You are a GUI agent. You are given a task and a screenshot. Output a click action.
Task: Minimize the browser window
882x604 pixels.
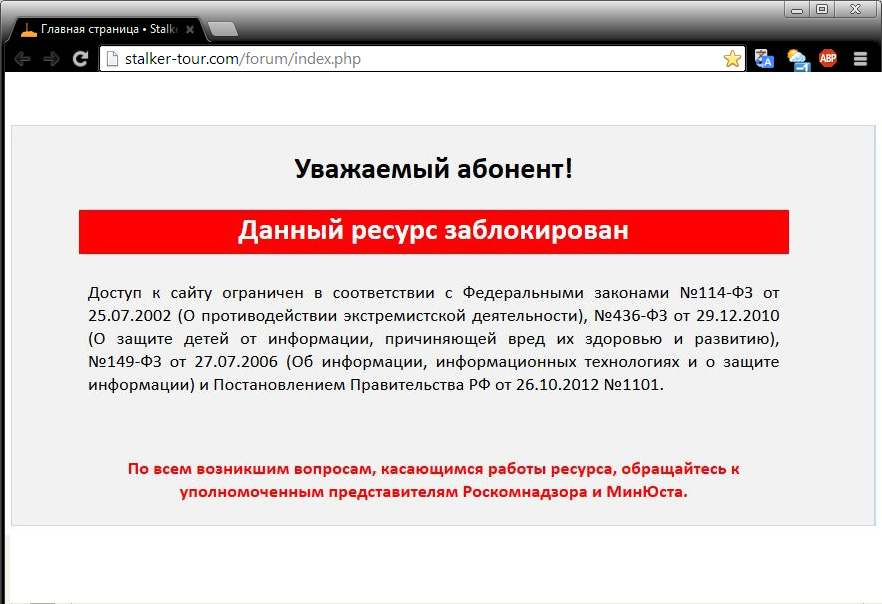(x=797, y=9)
